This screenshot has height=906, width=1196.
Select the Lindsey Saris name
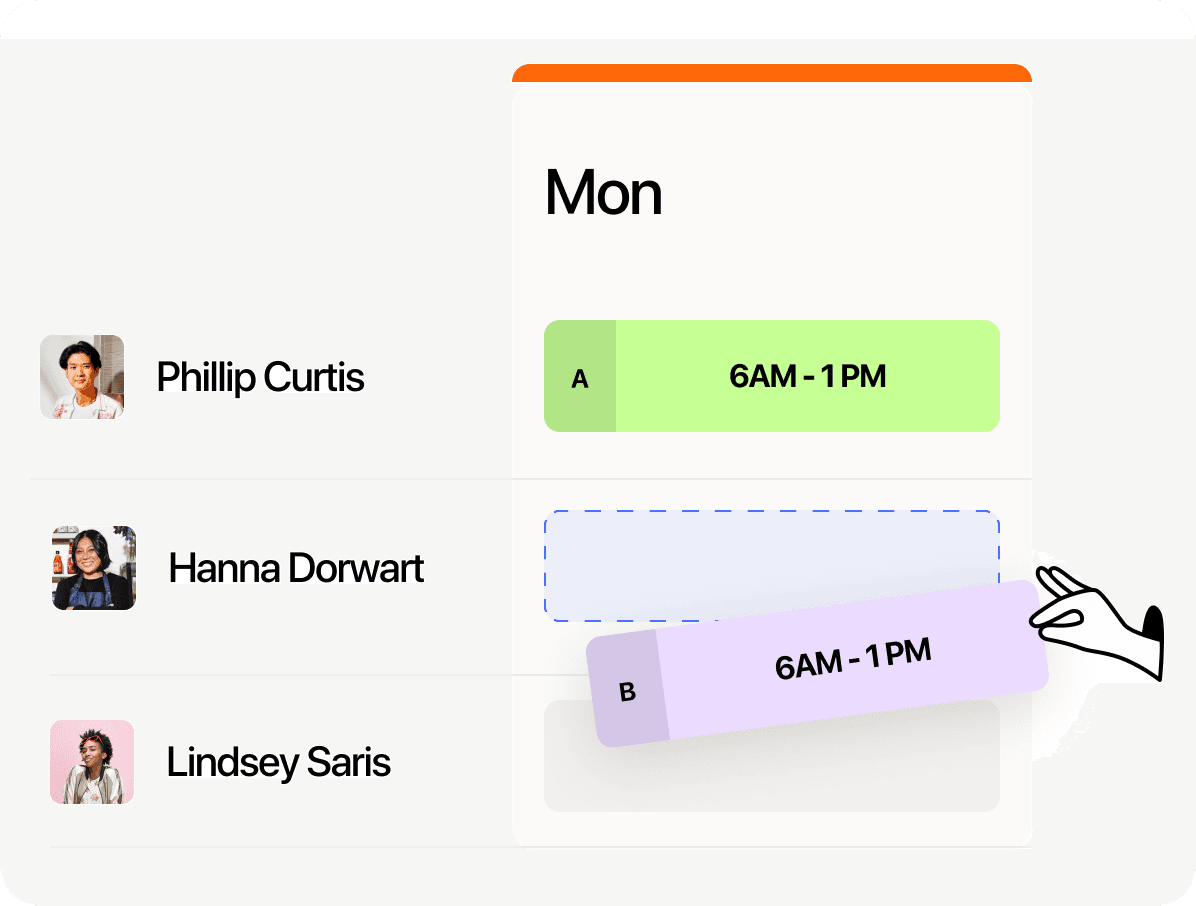pyautogui.click(x=278, y=762)
